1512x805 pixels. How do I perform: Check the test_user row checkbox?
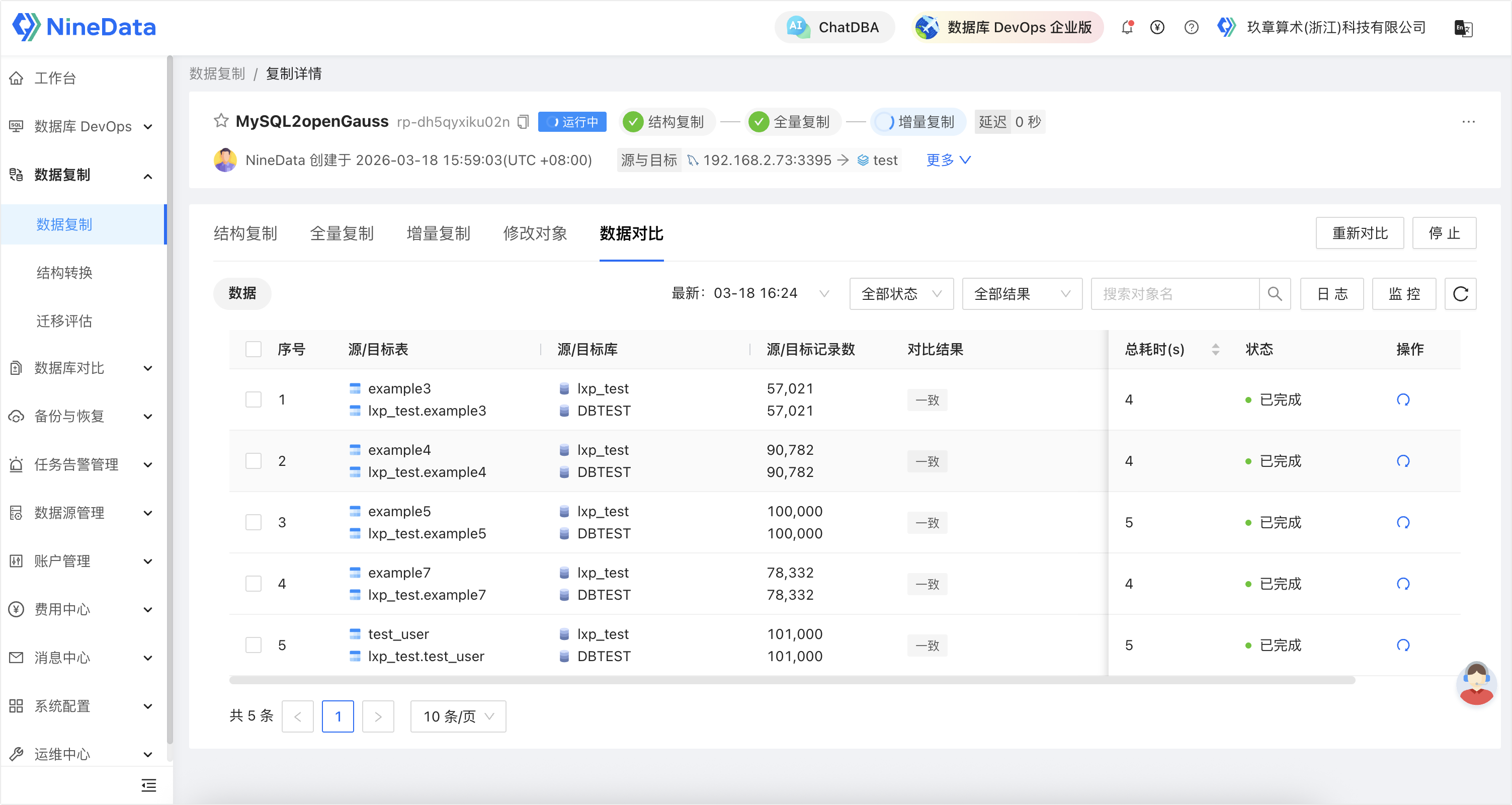coord(253,645)
